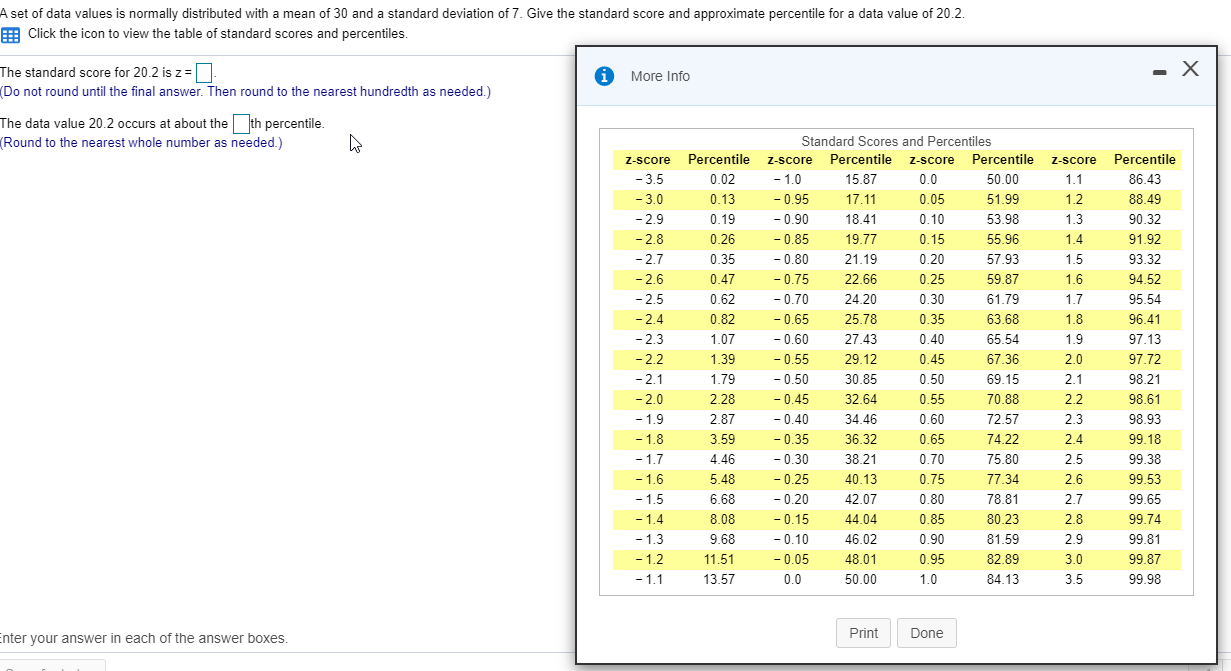Click the z-score column header in the table
Screen dimensions: 1231x671
pos(646,159)
